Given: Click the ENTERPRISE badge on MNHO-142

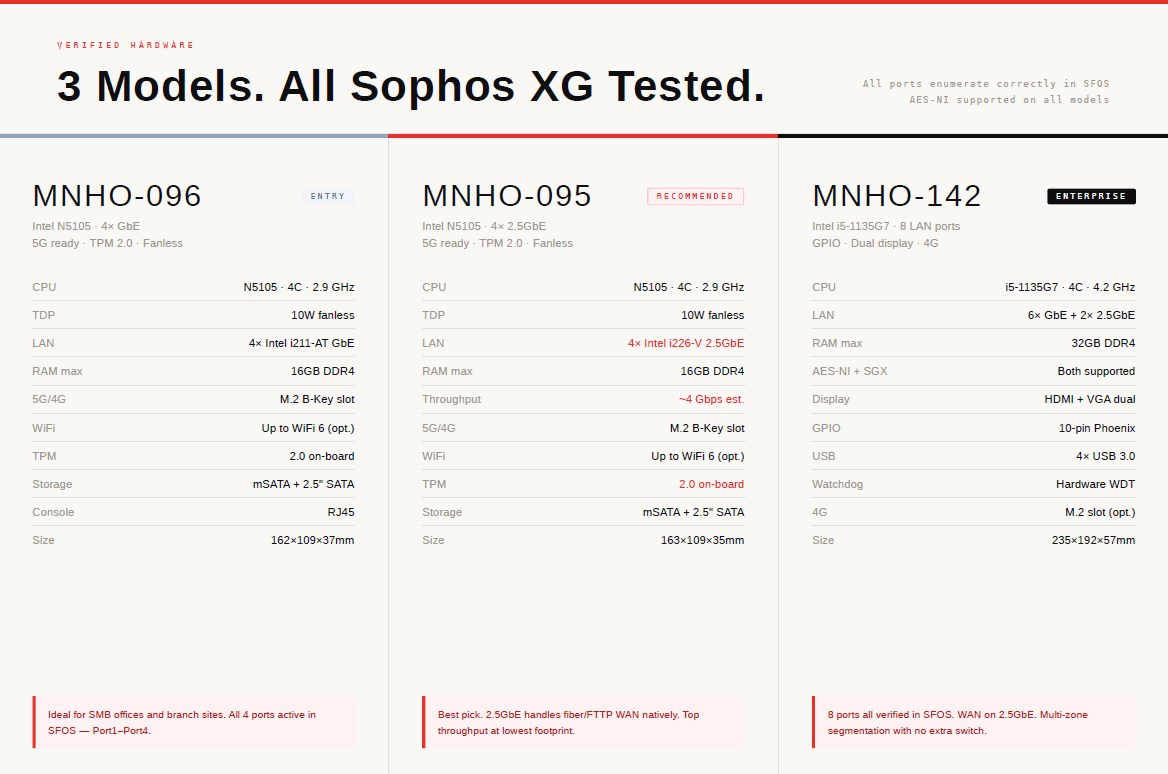Looking at the screenshot, I should click(x=1091, y=196).
